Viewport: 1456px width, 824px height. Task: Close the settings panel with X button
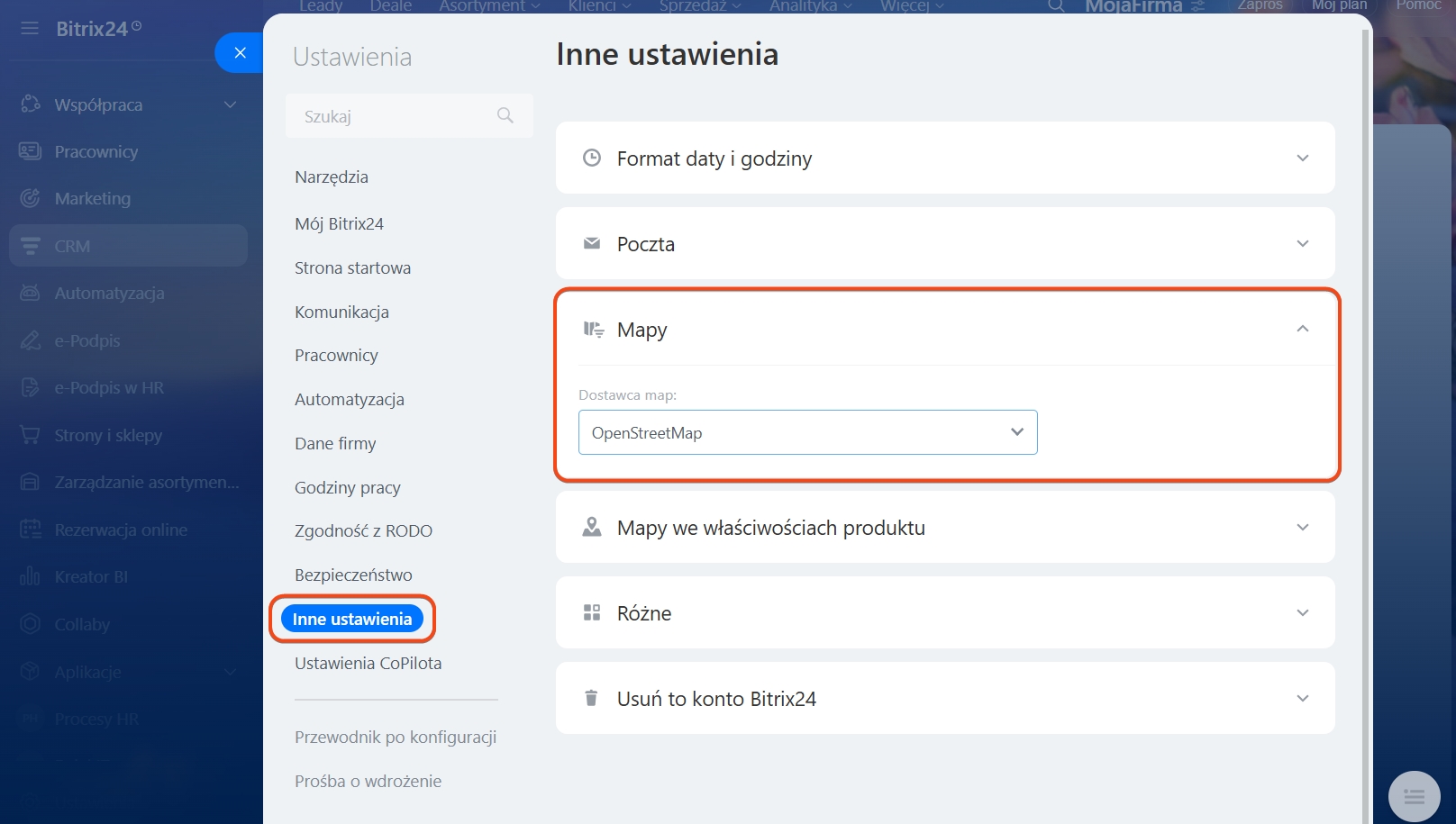[x=240, y=53]
